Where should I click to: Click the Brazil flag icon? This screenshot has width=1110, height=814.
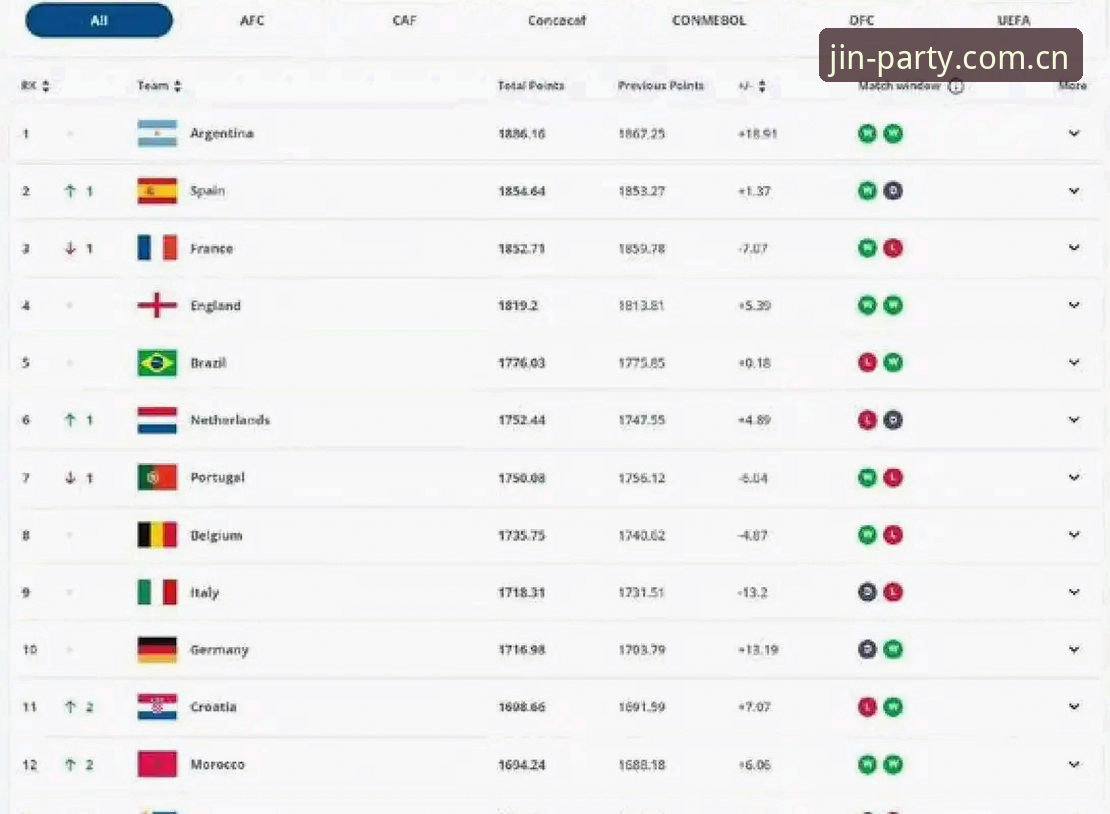point(157,362)
